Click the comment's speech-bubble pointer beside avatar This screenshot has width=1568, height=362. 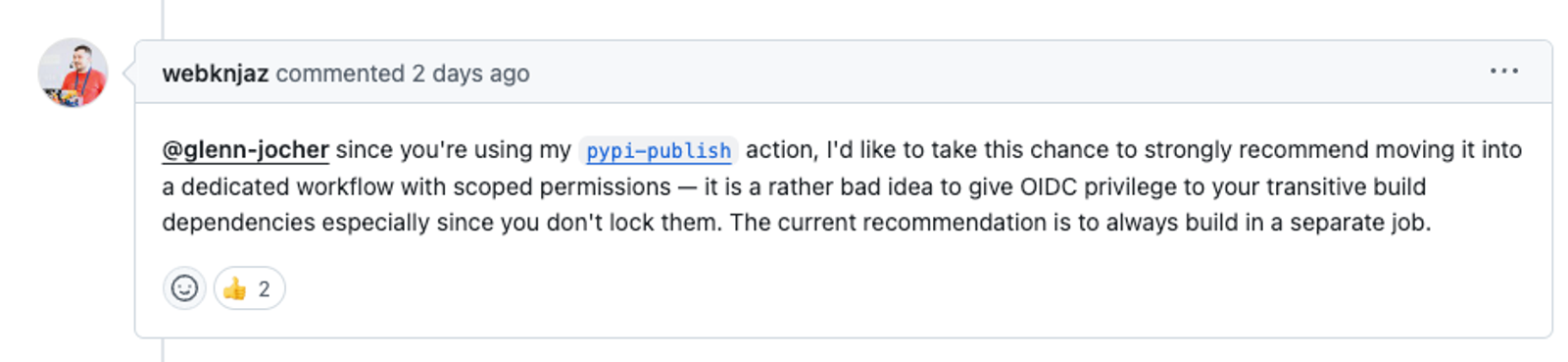(128, 73)
